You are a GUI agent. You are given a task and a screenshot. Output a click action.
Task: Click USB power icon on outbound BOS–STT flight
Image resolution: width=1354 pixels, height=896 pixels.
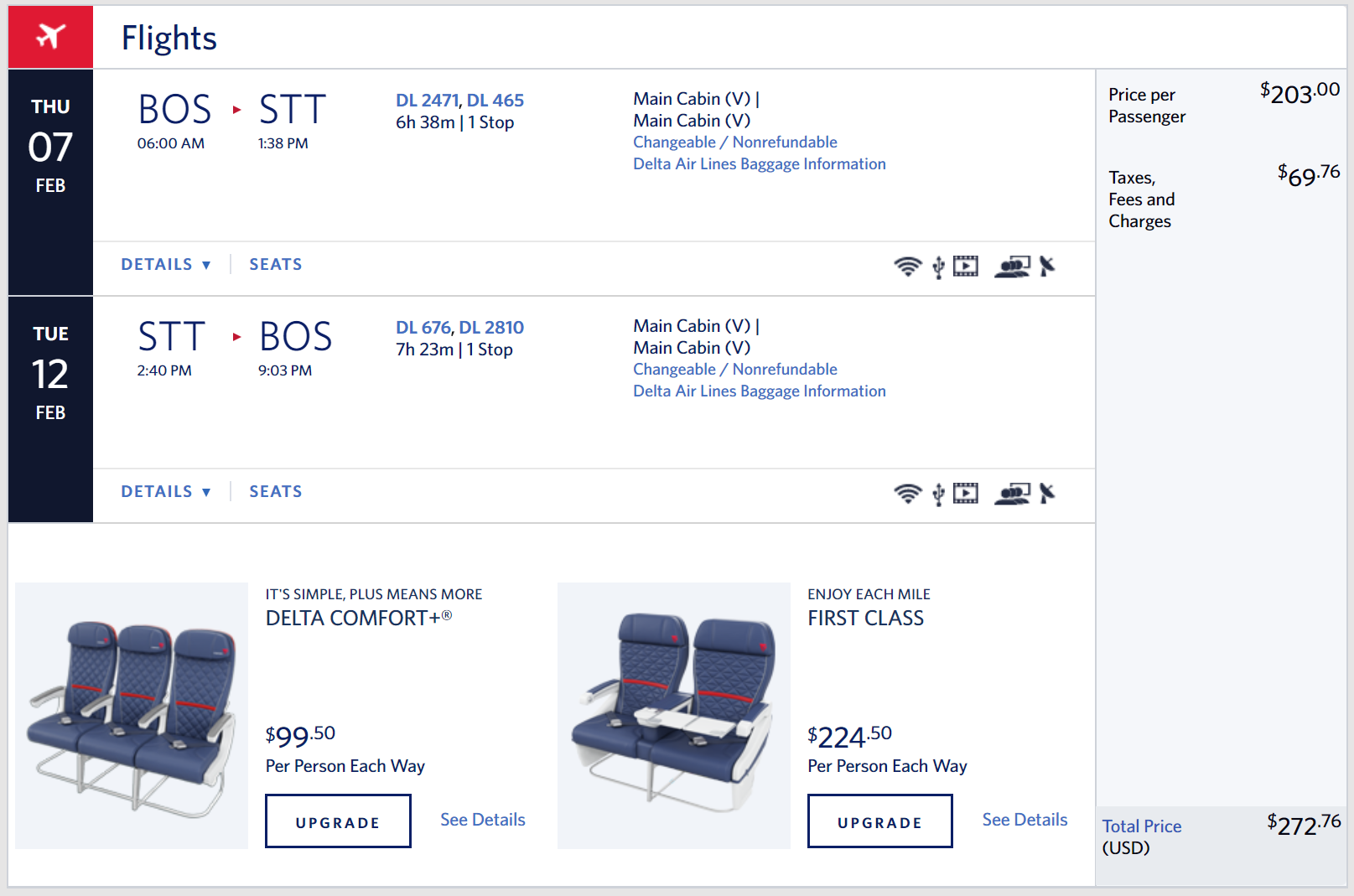point(938,267)
